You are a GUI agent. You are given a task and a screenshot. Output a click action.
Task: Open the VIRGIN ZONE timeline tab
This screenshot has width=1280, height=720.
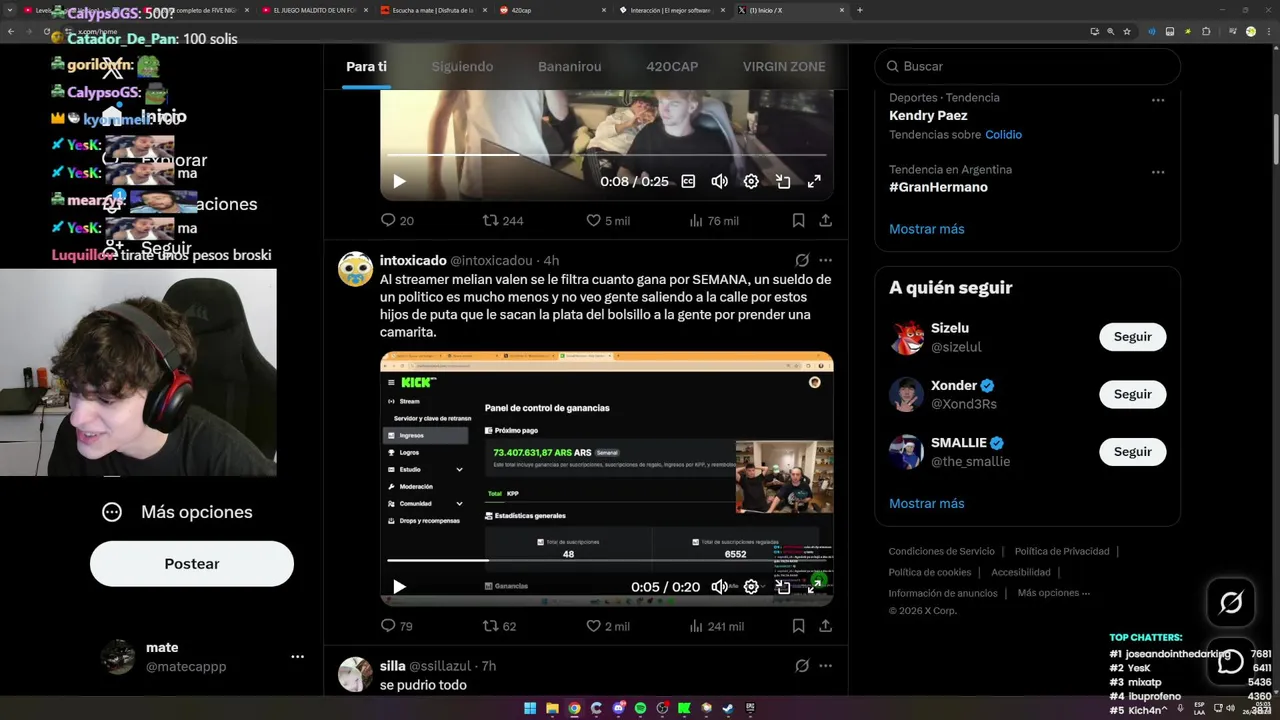[x=784, y=66]
